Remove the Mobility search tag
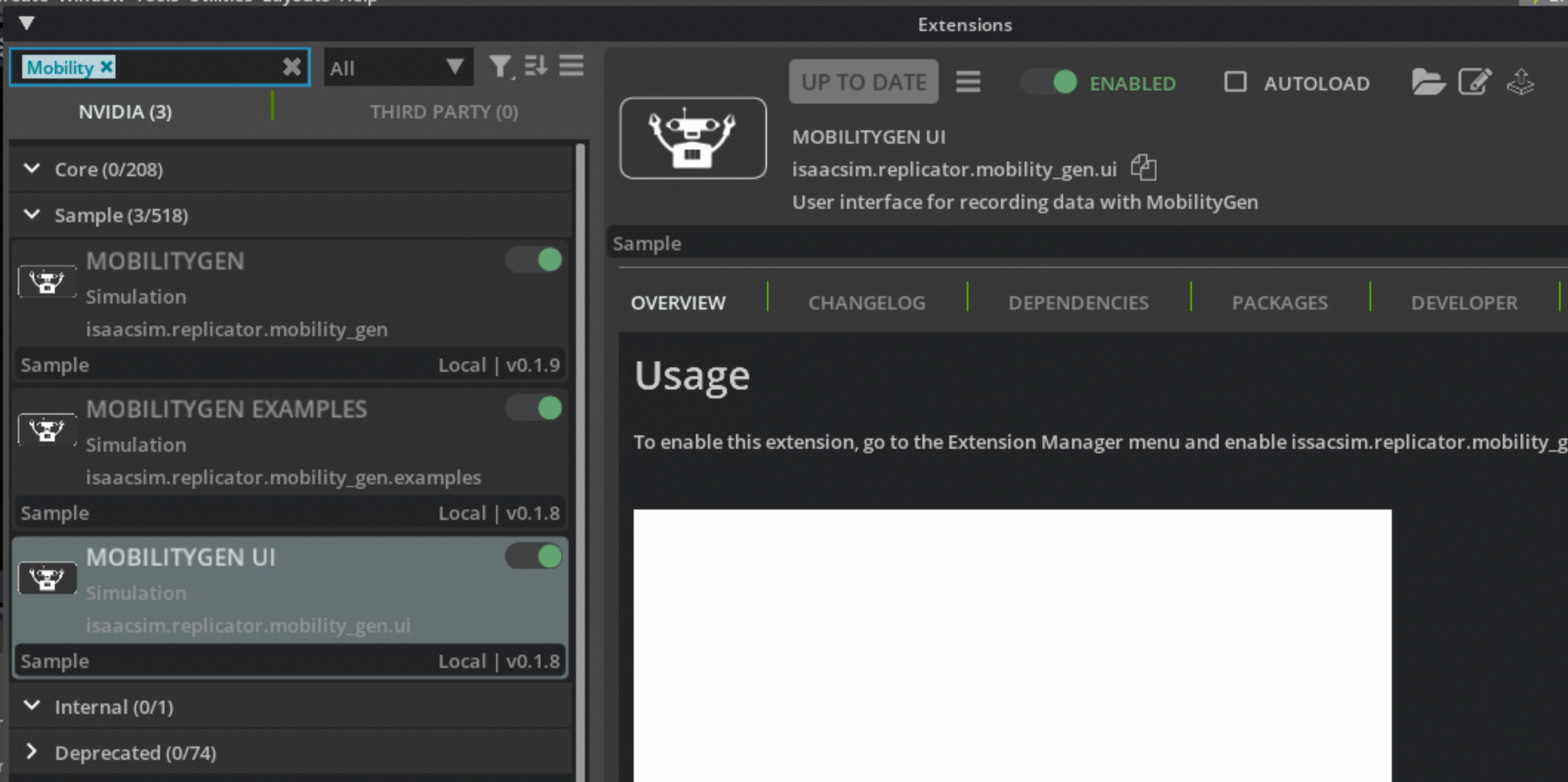Screen dimensions: 1568x782 pyautogui.click(x=107, y=67)
